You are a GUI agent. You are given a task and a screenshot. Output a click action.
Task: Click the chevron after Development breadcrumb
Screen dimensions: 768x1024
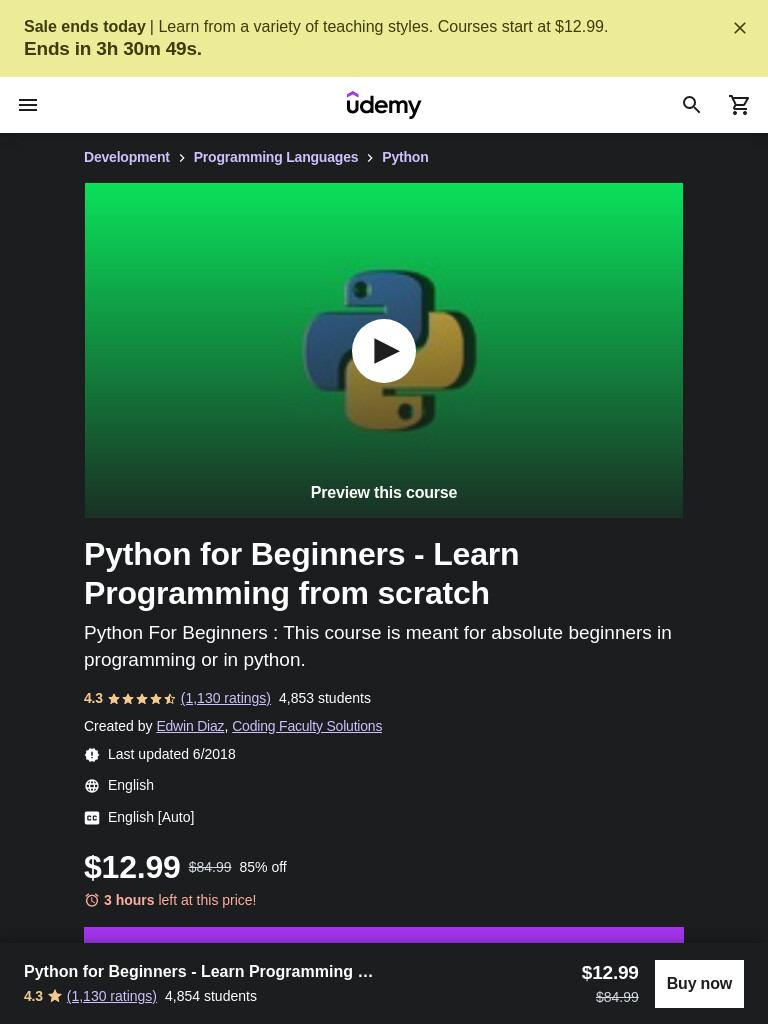pos(182,158)
